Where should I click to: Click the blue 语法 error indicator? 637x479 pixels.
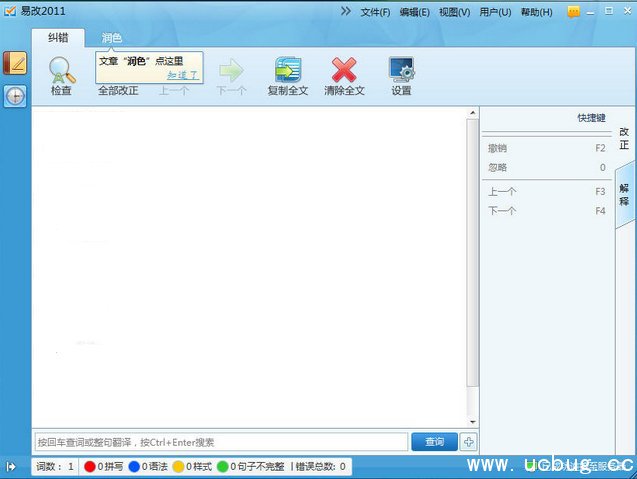pos(148,466)
